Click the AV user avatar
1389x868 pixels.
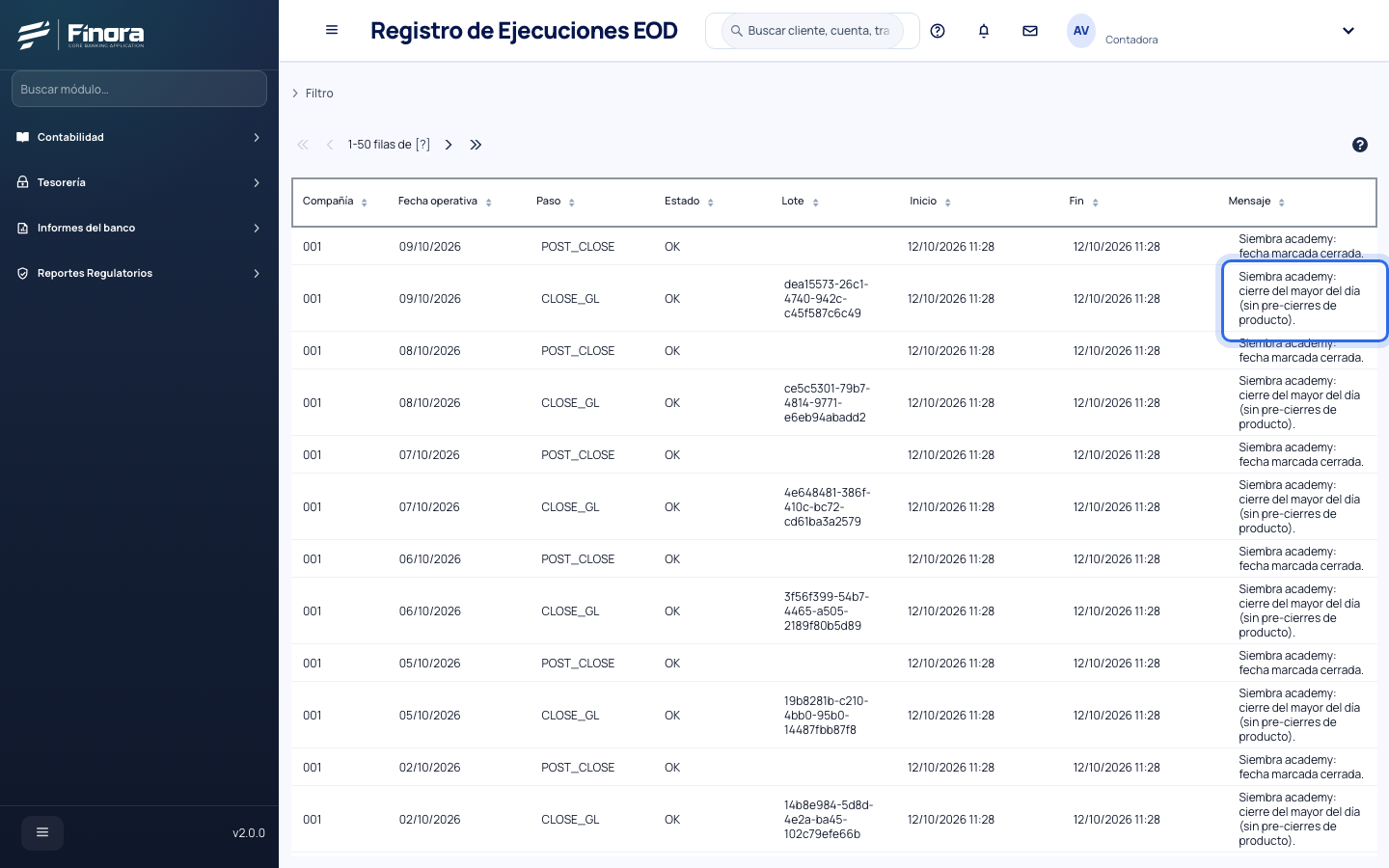point(1081,31)
